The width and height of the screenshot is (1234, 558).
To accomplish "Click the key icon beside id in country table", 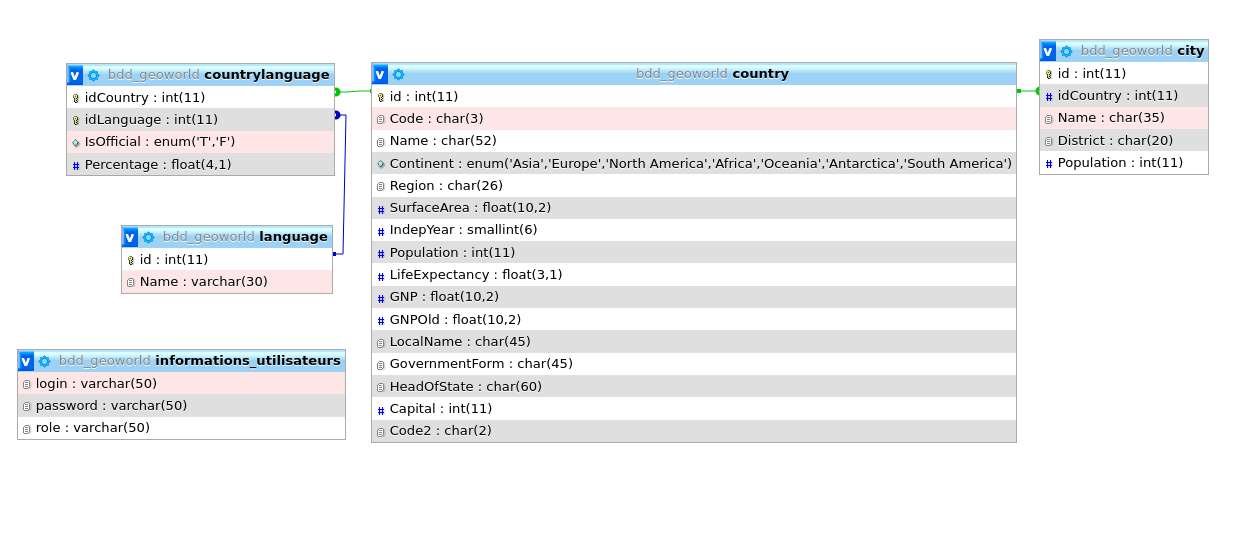I will pyautogui.click(x=381, y=97).
